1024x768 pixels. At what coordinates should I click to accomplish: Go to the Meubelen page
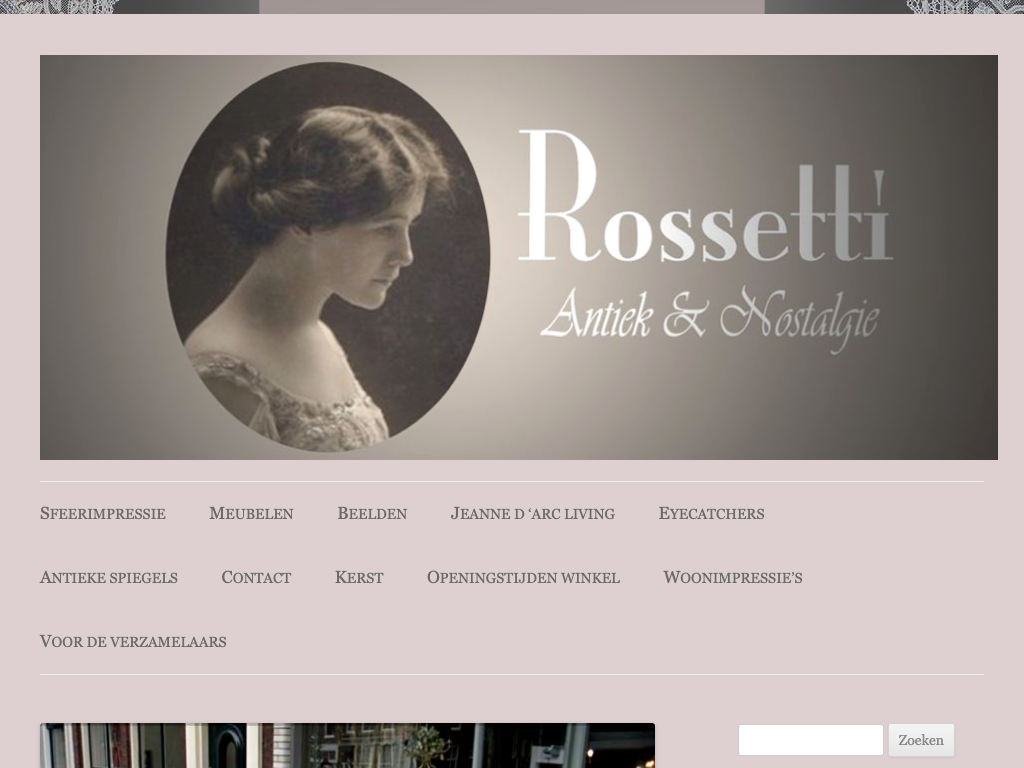[251, 513]
